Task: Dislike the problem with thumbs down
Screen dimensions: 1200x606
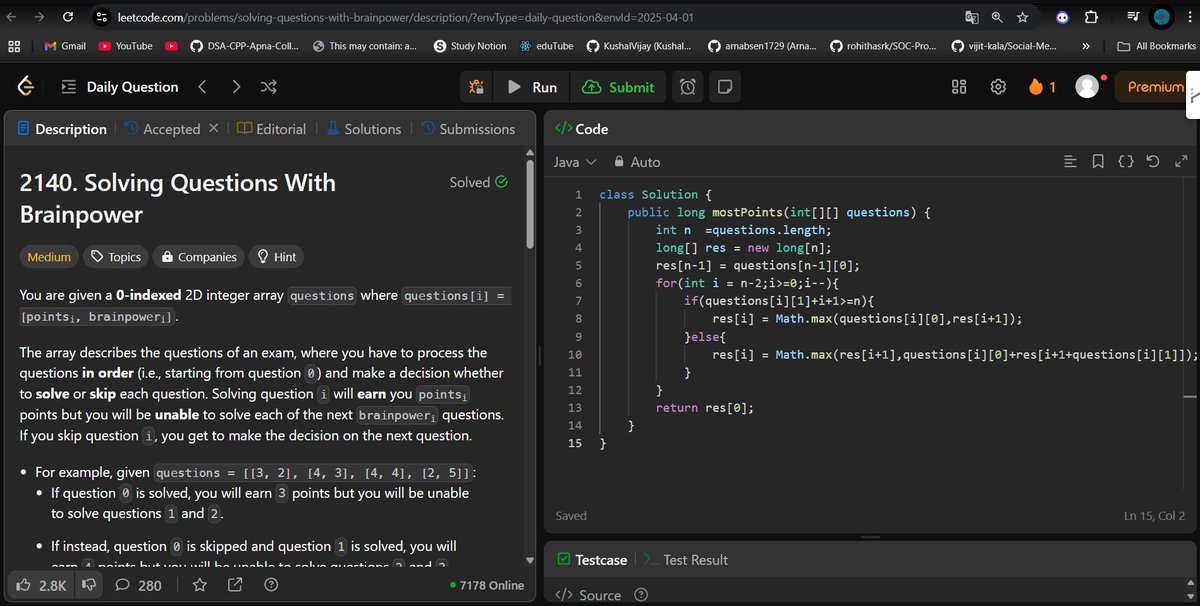Action: (88, 585)
